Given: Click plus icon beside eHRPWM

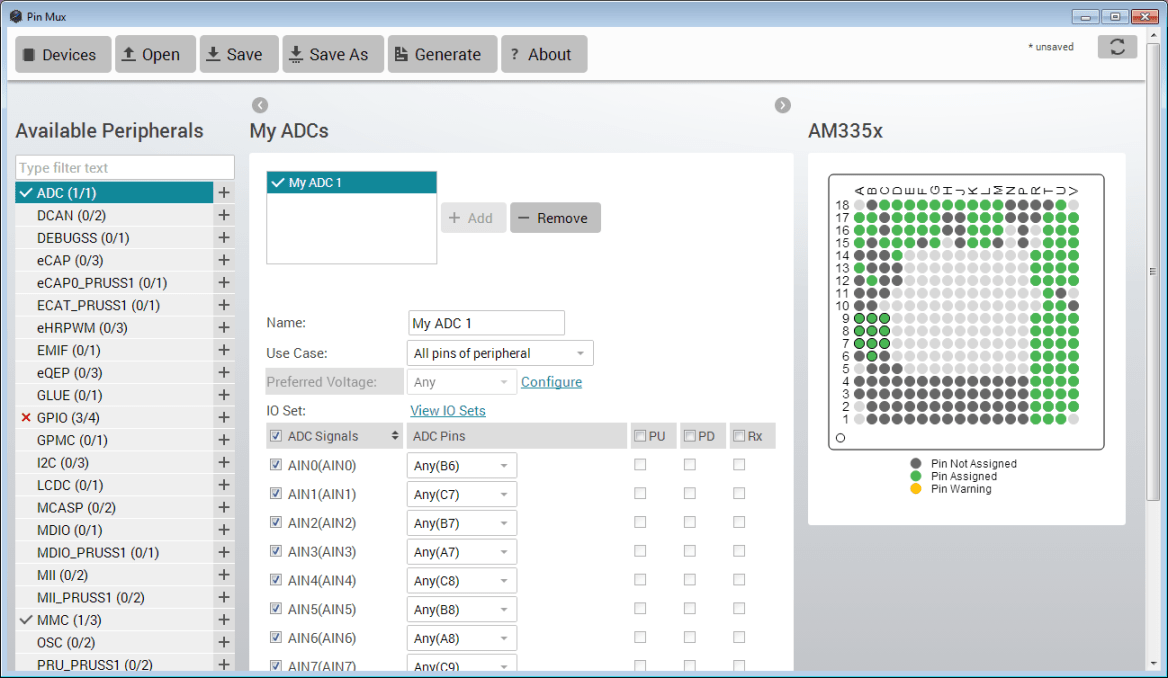Looking at the screenshot, I should coord(224,328).
